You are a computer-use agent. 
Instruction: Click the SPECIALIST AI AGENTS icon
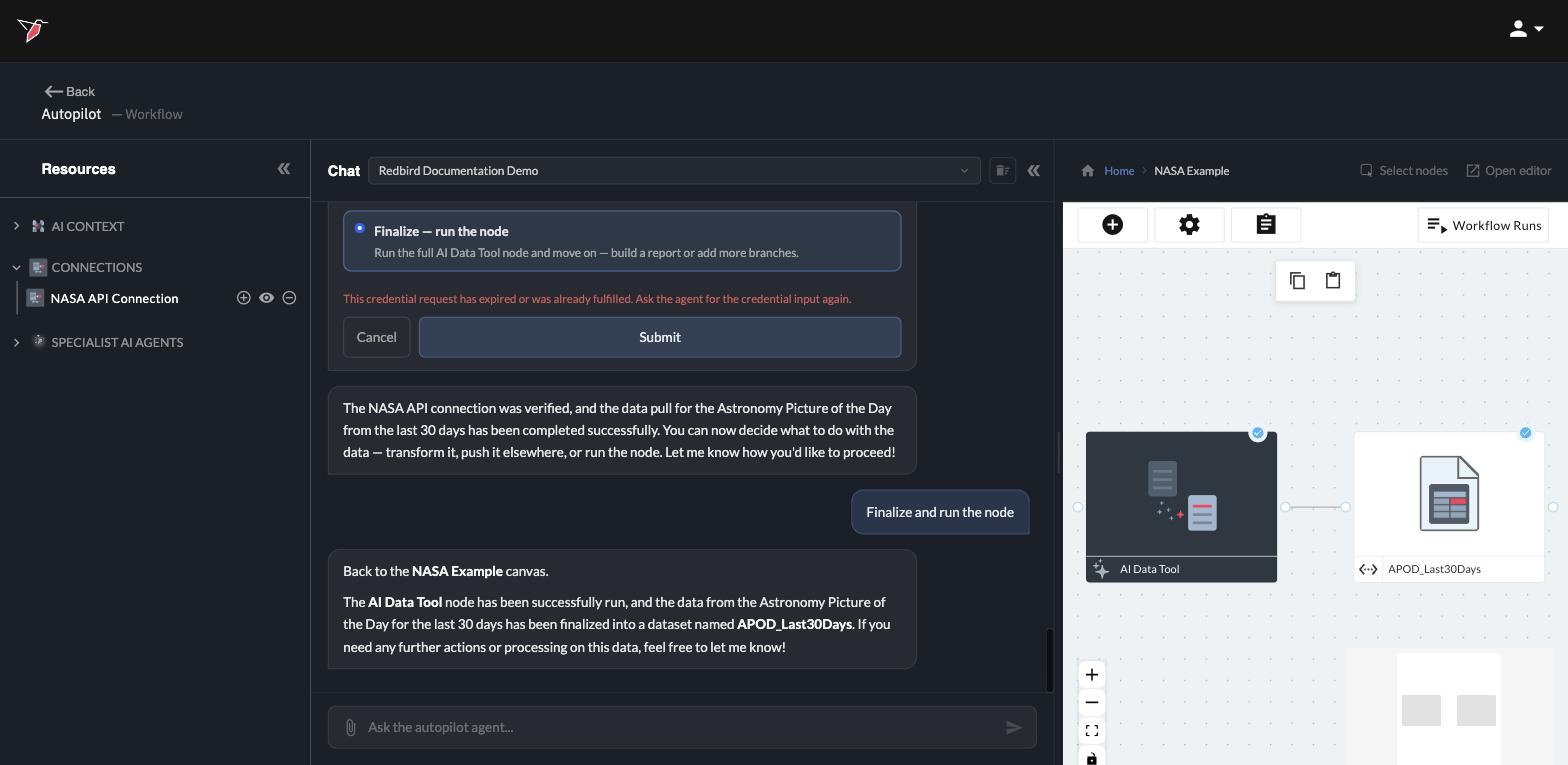pyautogui.click(x=39, y=341)
